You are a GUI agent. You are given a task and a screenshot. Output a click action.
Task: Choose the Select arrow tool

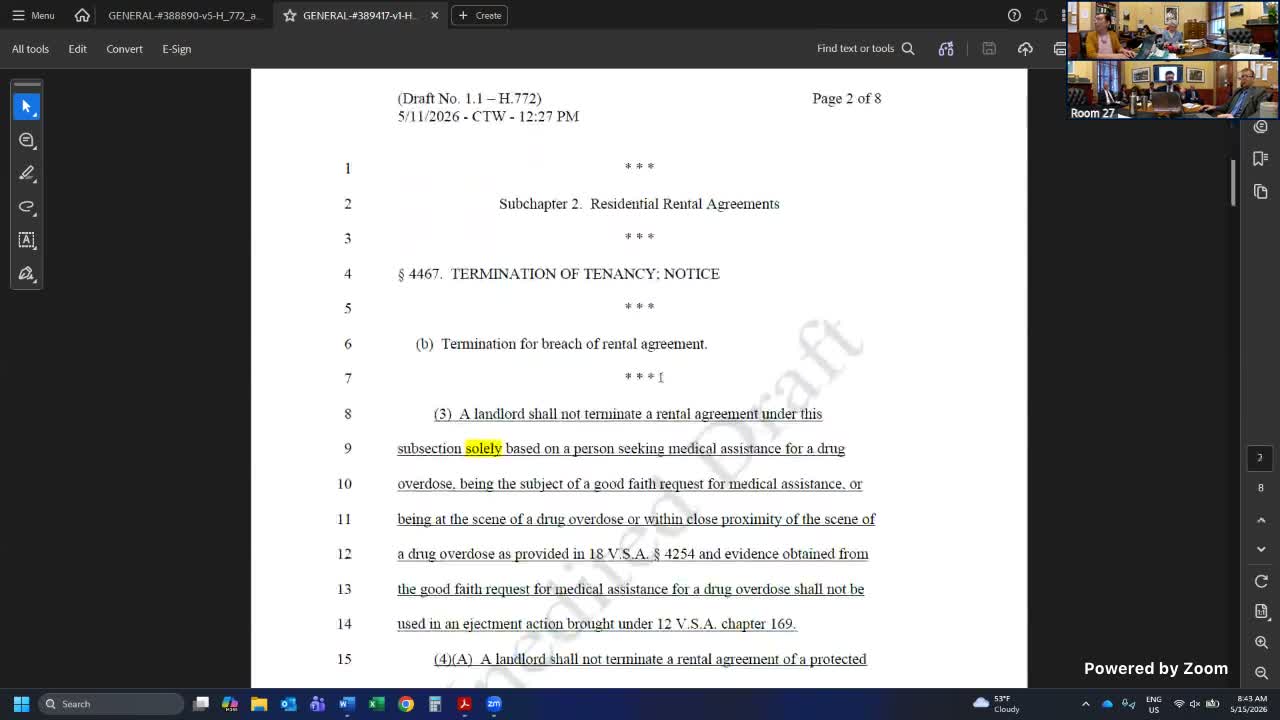pos(27,106)
